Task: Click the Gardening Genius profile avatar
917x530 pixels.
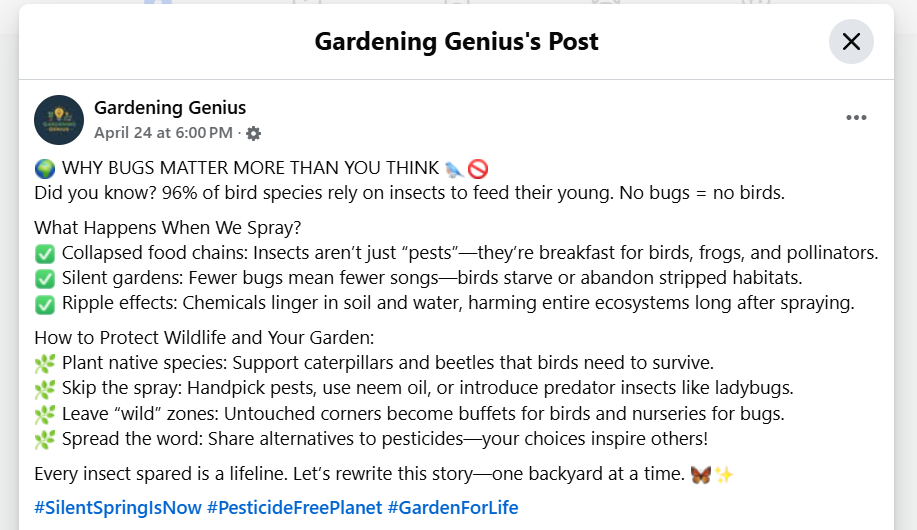Action: tap(59, 120)
